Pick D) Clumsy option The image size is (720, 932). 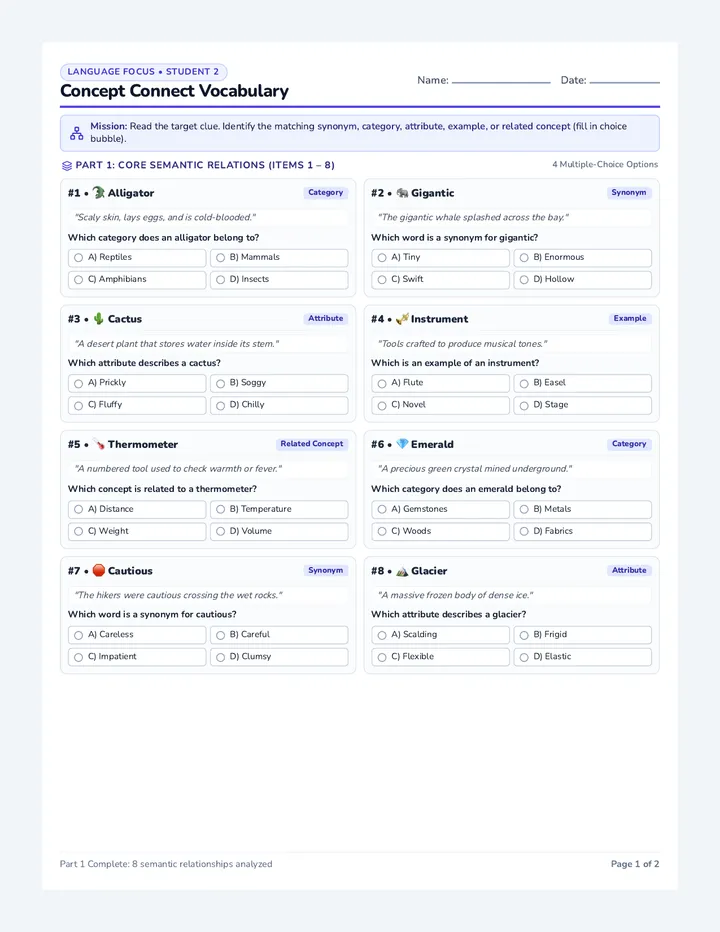[x=279, y=657]
